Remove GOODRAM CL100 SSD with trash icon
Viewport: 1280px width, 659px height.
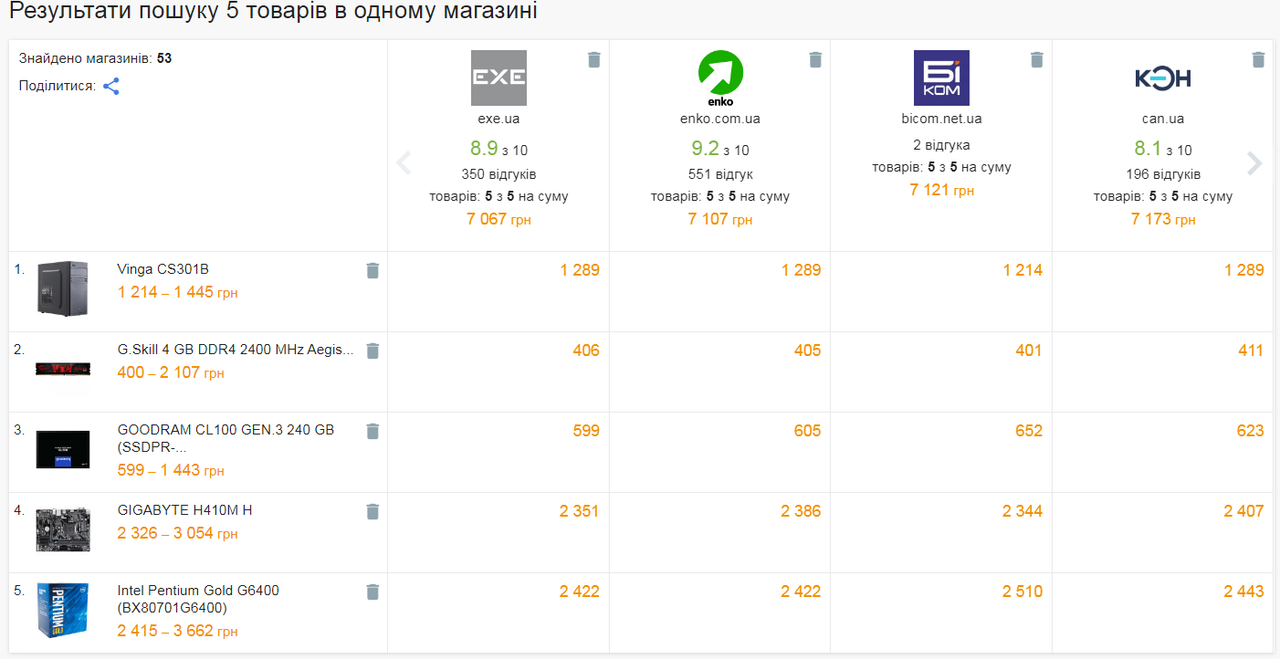coord(373,431)
